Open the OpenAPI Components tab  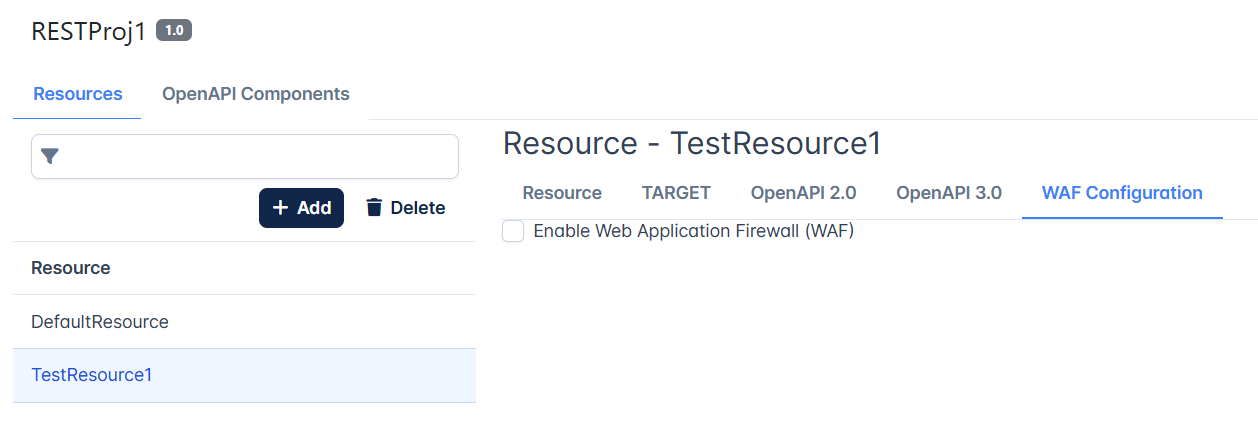pos(256,94)
